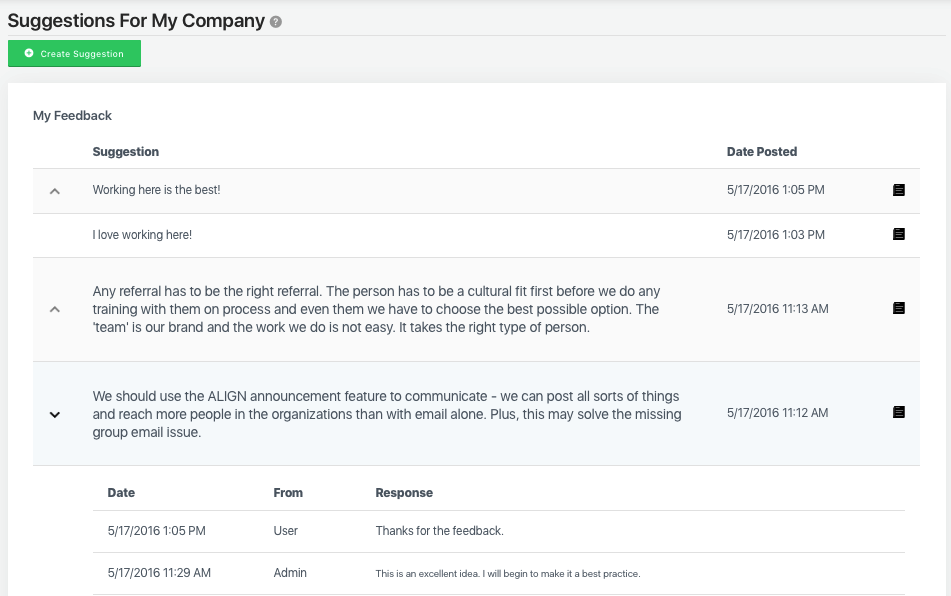The height and width of the screenshot is (596, 951).
Task: Expand 'Working here is the best!' row chevron
Action: pyautogui.click(x=55, y=190)
